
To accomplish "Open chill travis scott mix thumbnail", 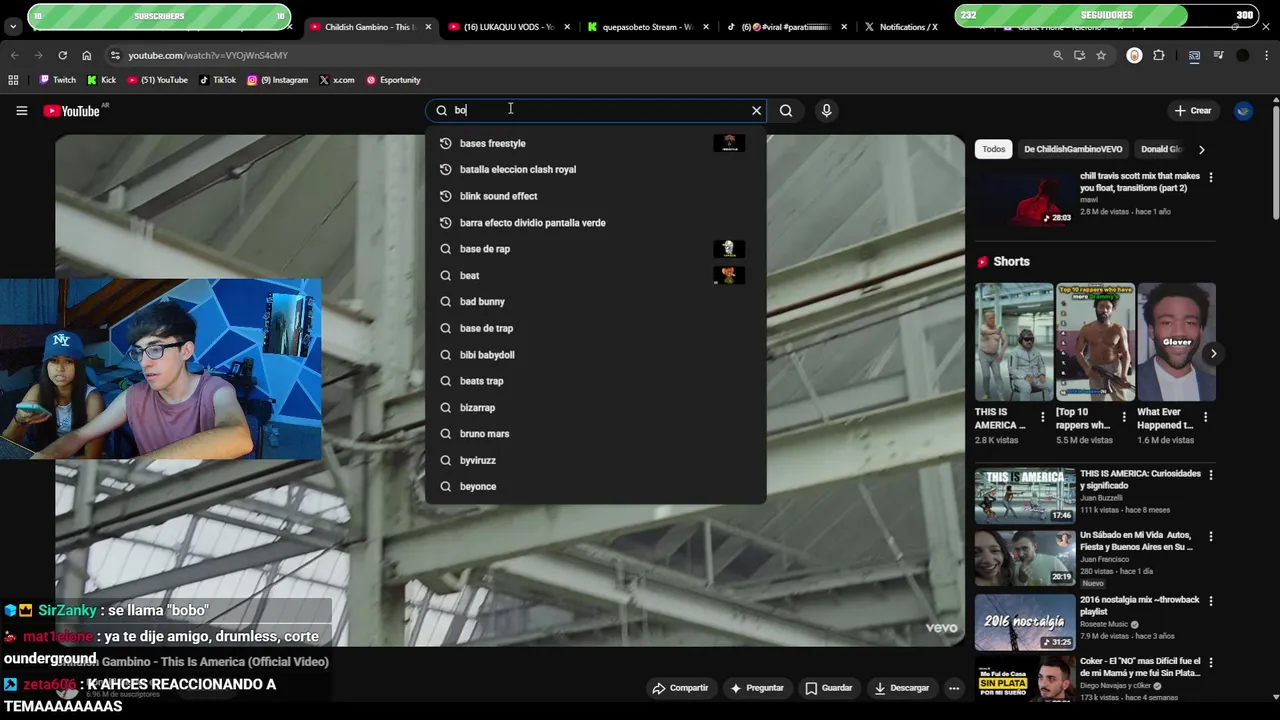I will (x=1025, y=199).
